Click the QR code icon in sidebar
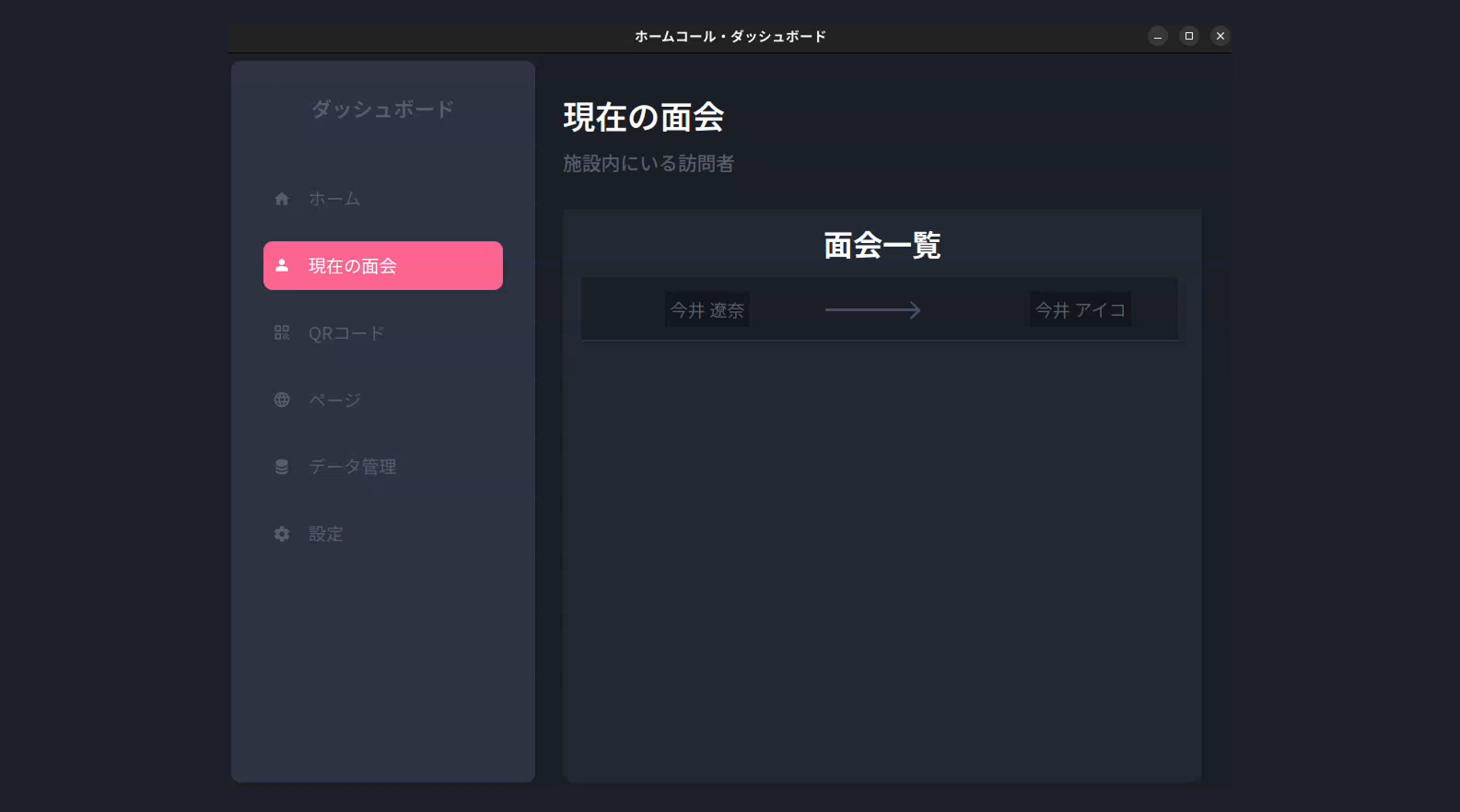 click(x=282, y=332)
